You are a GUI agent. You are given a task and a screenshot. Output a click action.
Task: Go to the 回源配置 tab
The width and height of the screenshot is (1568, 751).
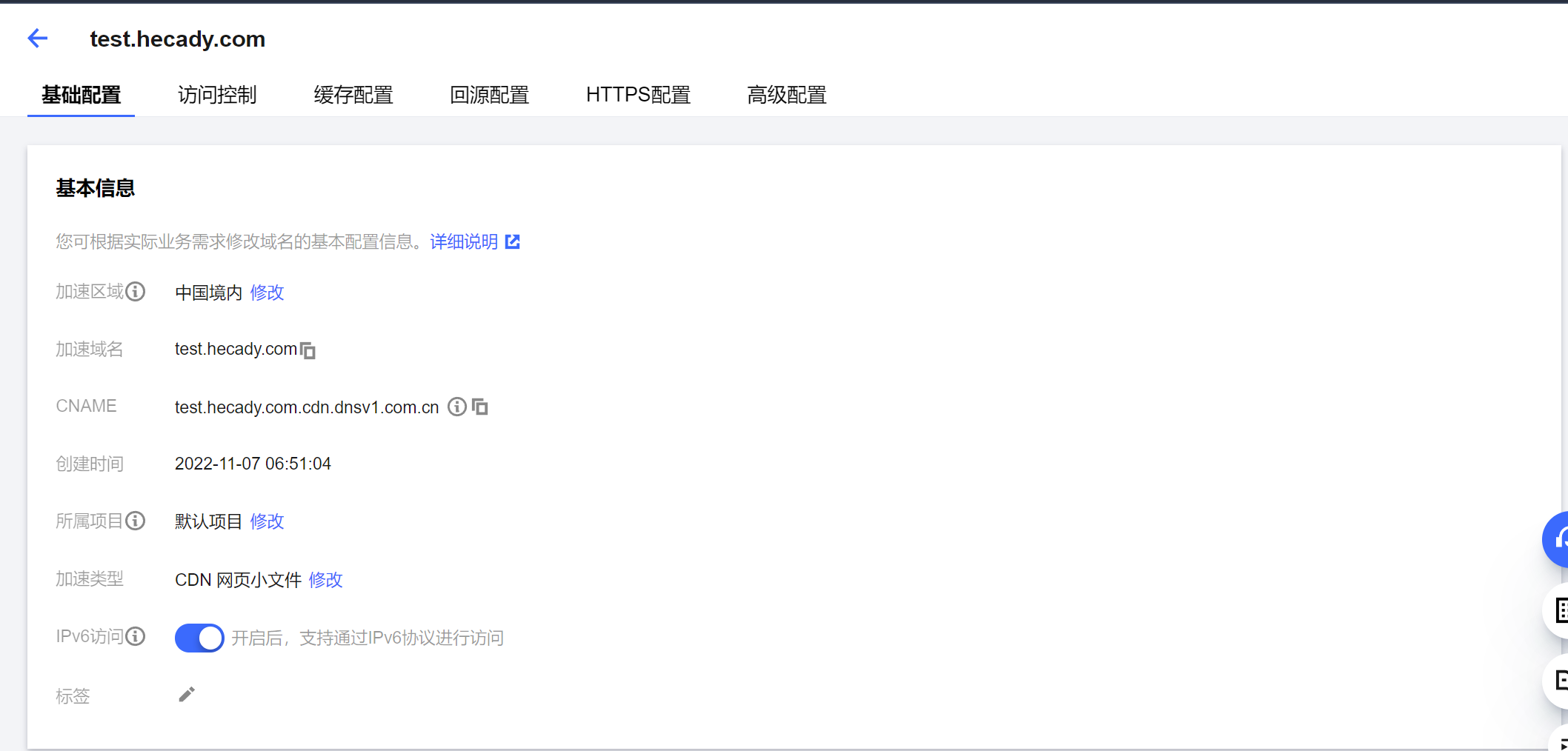(489, 95)
